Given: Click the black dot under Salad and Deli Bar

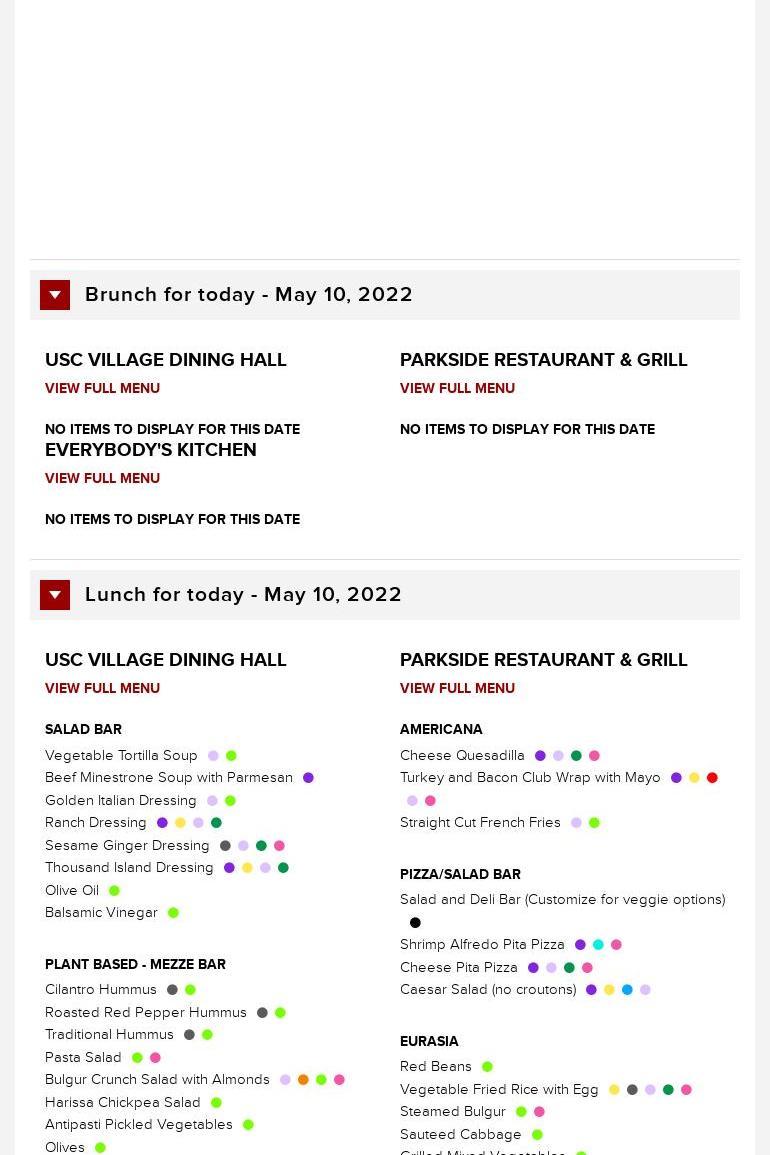Looking at the screenshot, I should [416, 923].
